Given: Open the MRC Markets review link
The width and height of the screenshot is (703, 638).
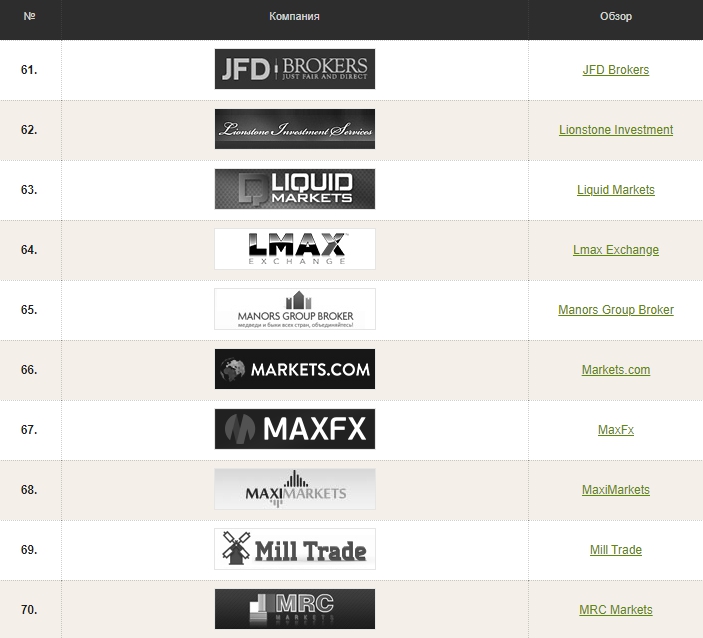Looking at the screenshot, I should pos(615,610).
